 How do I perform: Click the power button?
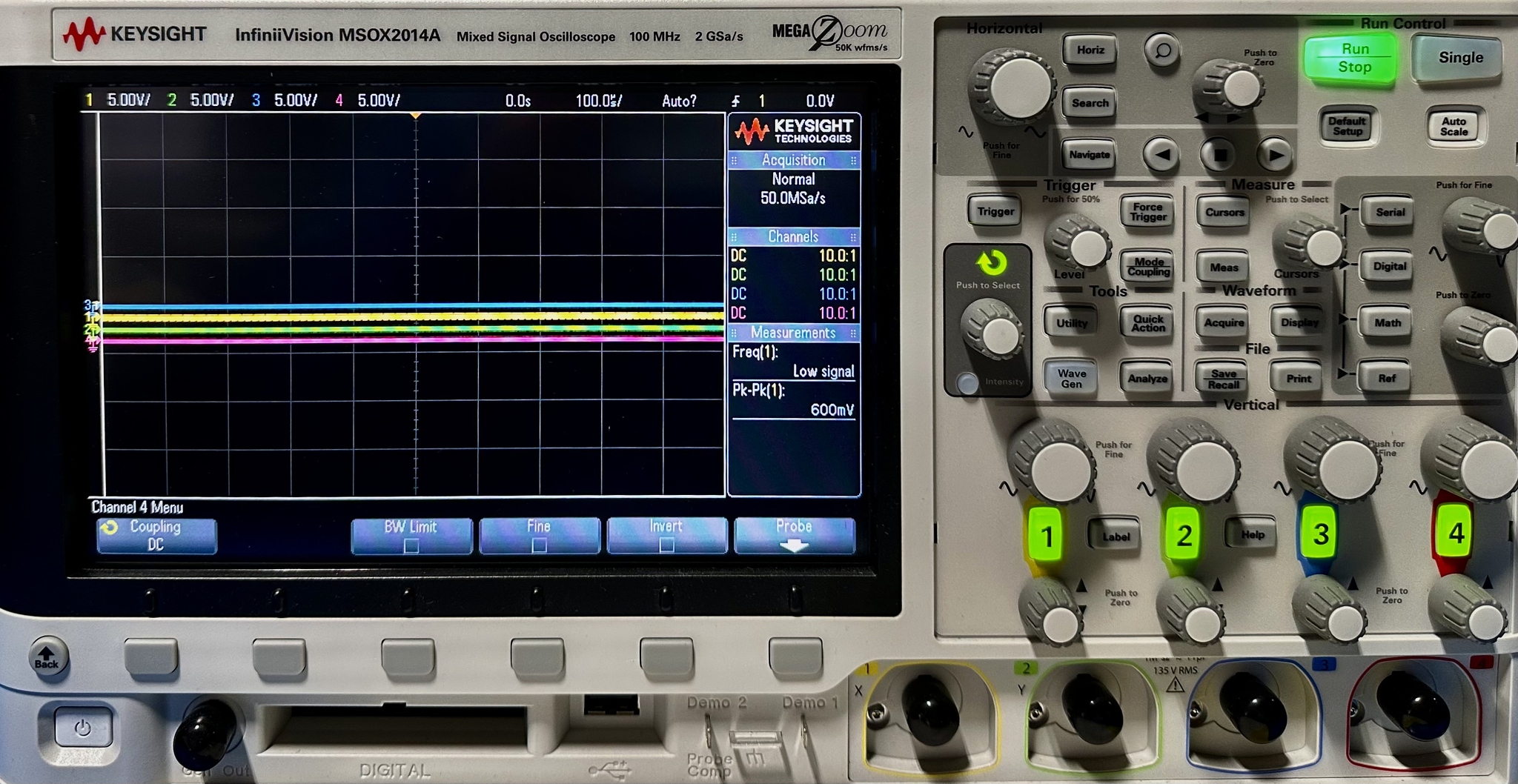click(x=83, y=728)
